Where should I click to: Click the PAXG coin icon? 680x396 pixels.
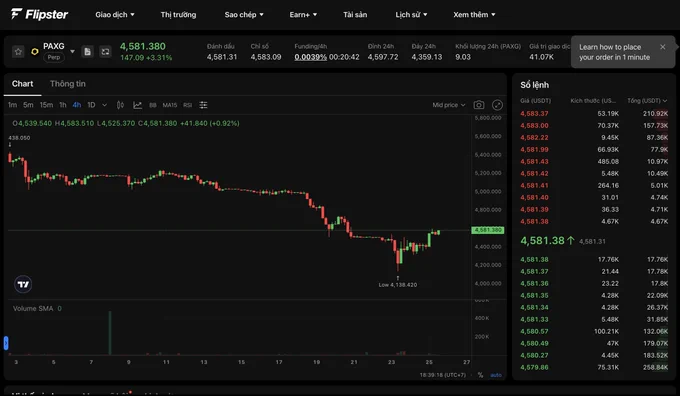tap(35, 52)
